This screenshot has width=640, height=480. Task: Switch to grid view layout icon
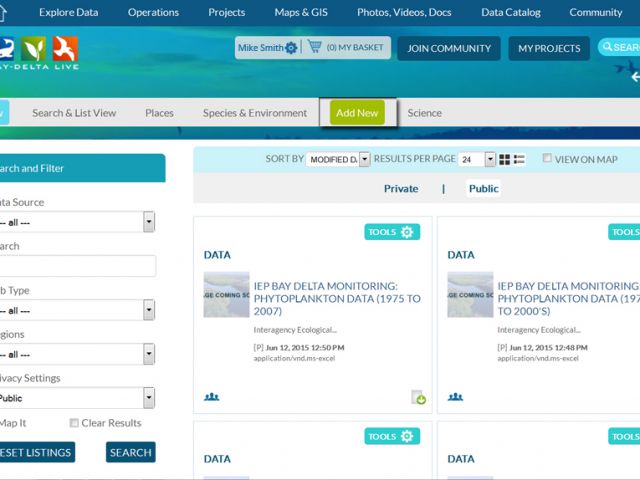[x=504, y=160]
